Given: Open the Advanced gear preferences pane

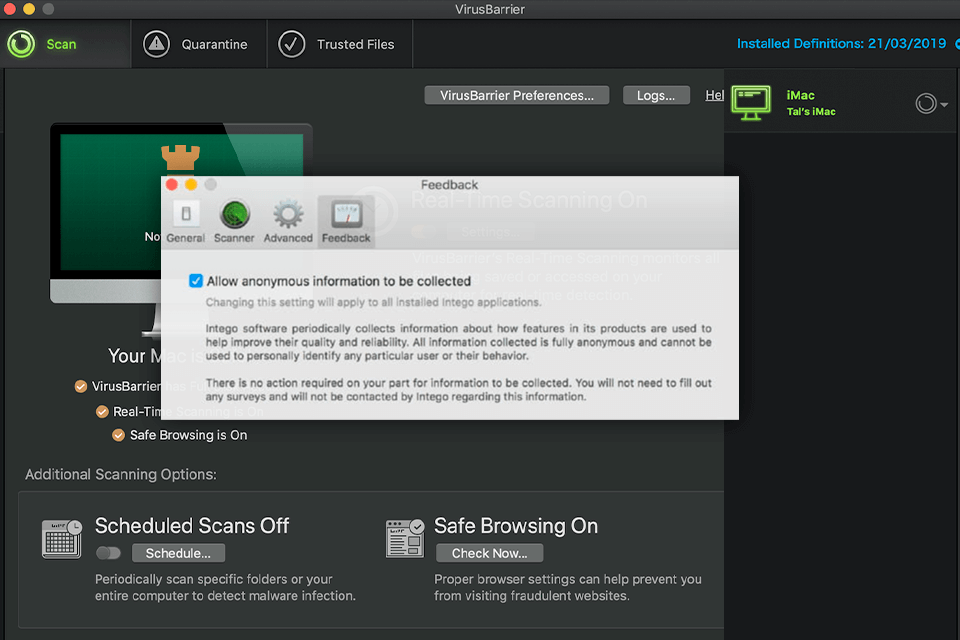Looking at the screenshot, I should (x=288, y=221).
